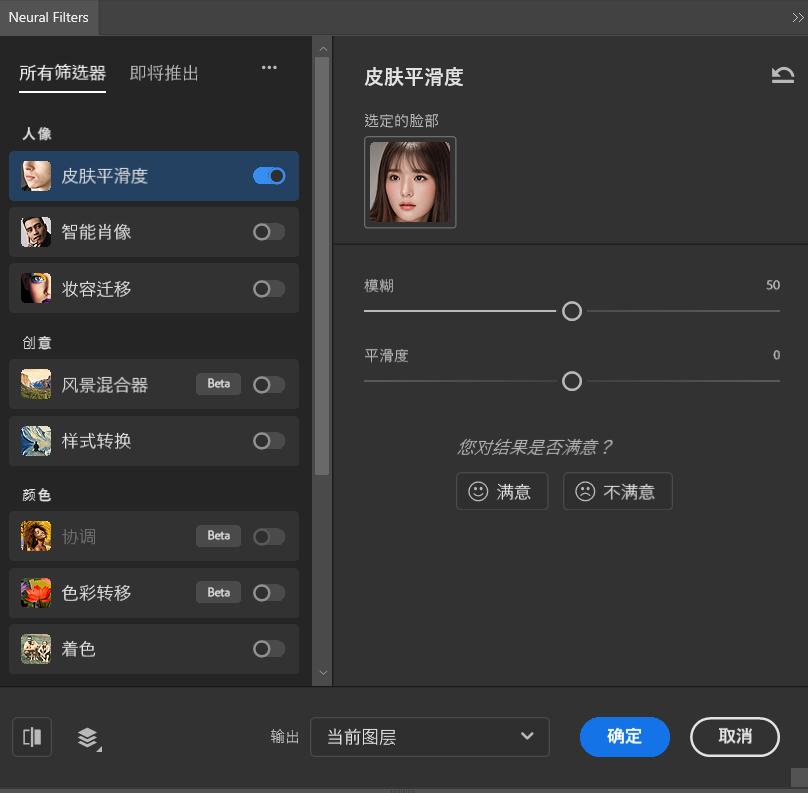Screen dimensions: 808x793
Task: Enable the 智能肖像 filter toggle
Action: click(x=267, y=232)
